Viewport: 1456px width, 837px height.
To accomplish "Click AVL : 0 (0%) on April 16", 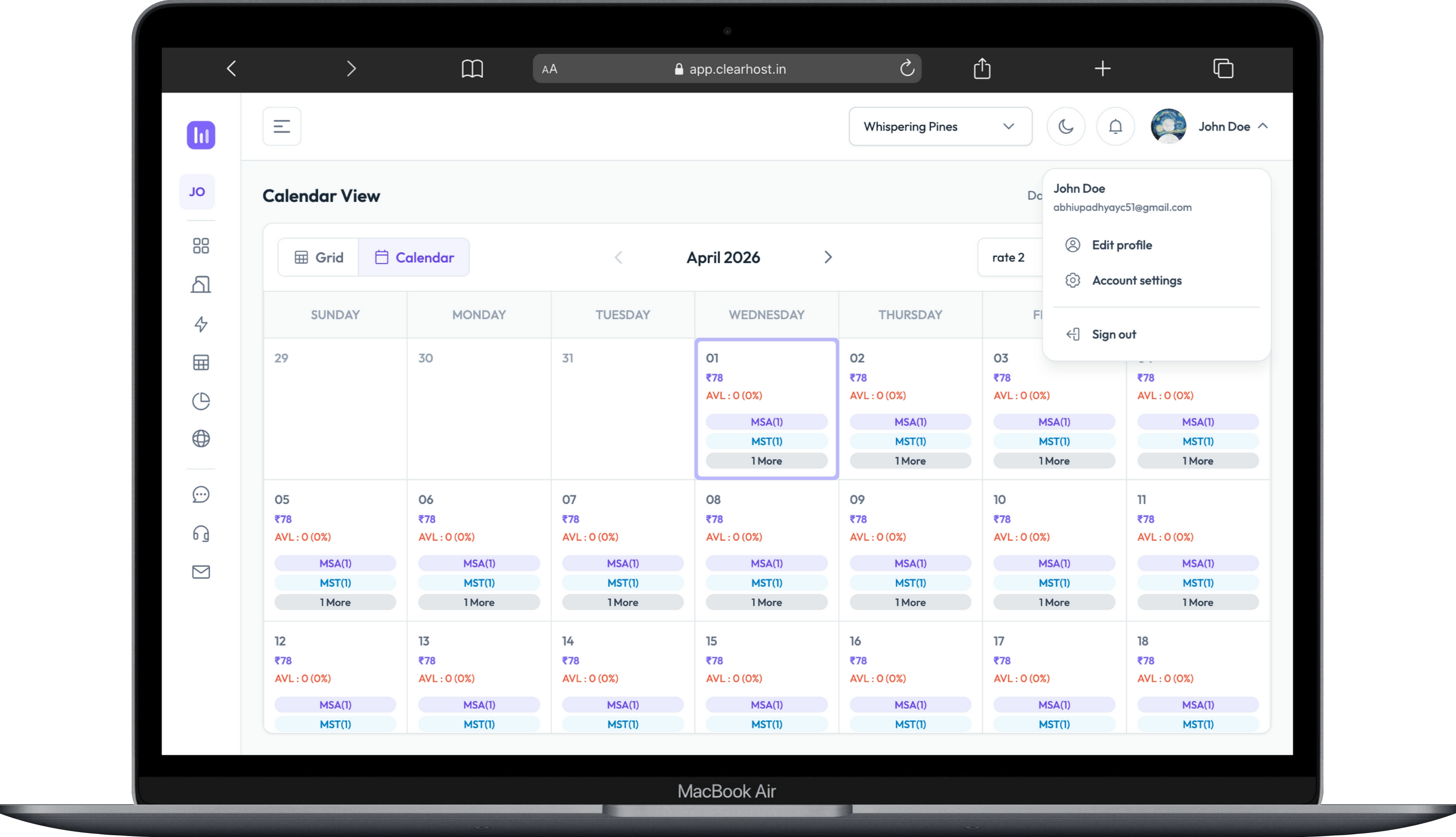I will tap(877, 678).
